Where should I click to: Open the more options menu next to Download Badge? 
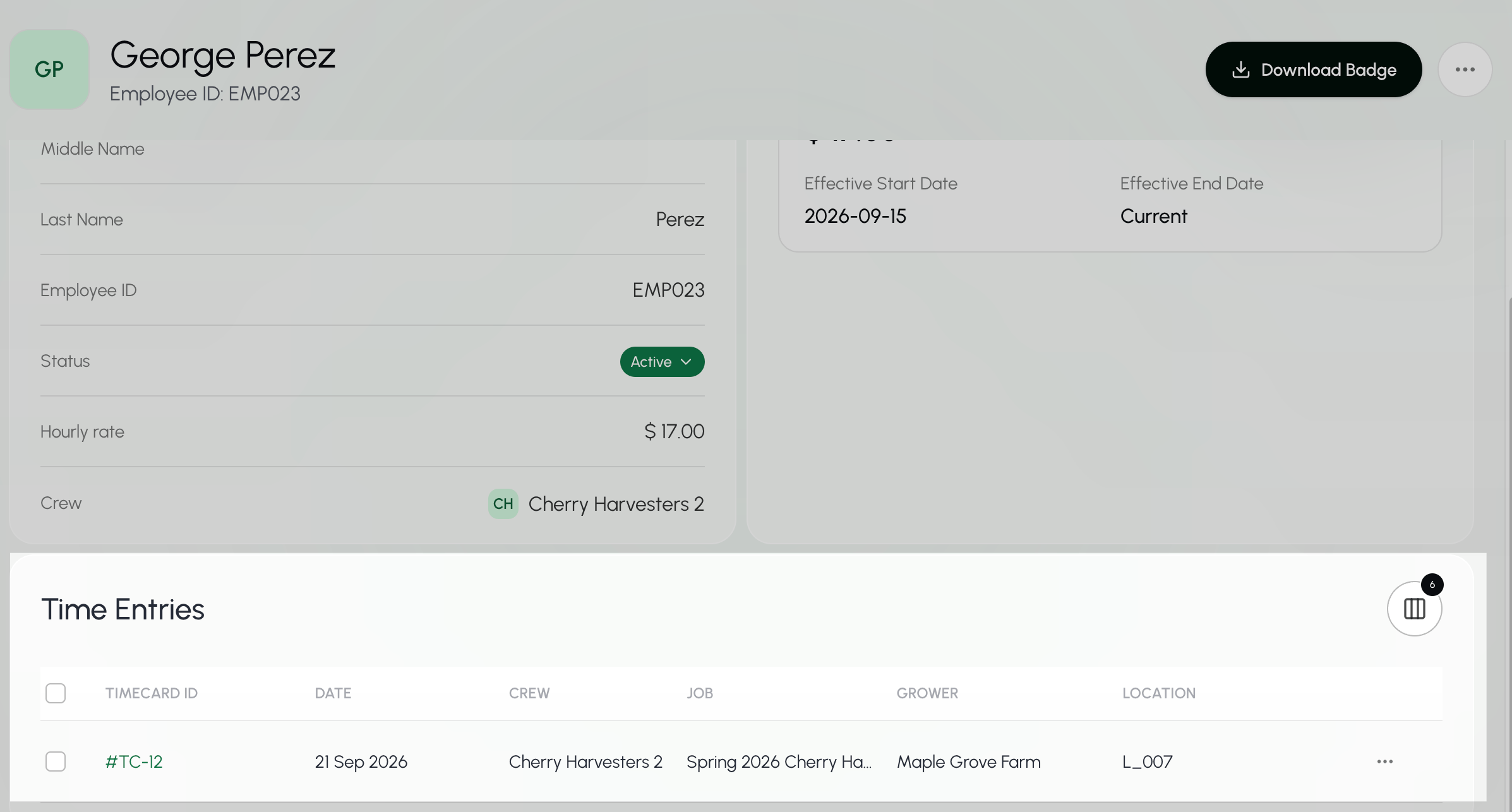(x=1465, y=69)
